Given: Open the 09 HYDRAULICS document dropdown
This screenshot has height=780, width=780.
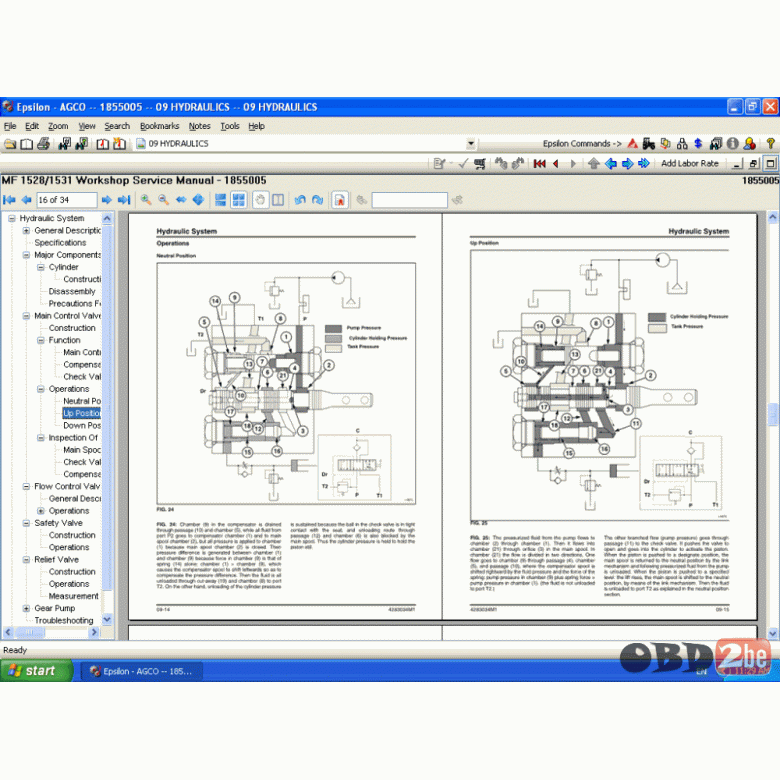Looking at the screenshot, I should [x=471, y=144].
